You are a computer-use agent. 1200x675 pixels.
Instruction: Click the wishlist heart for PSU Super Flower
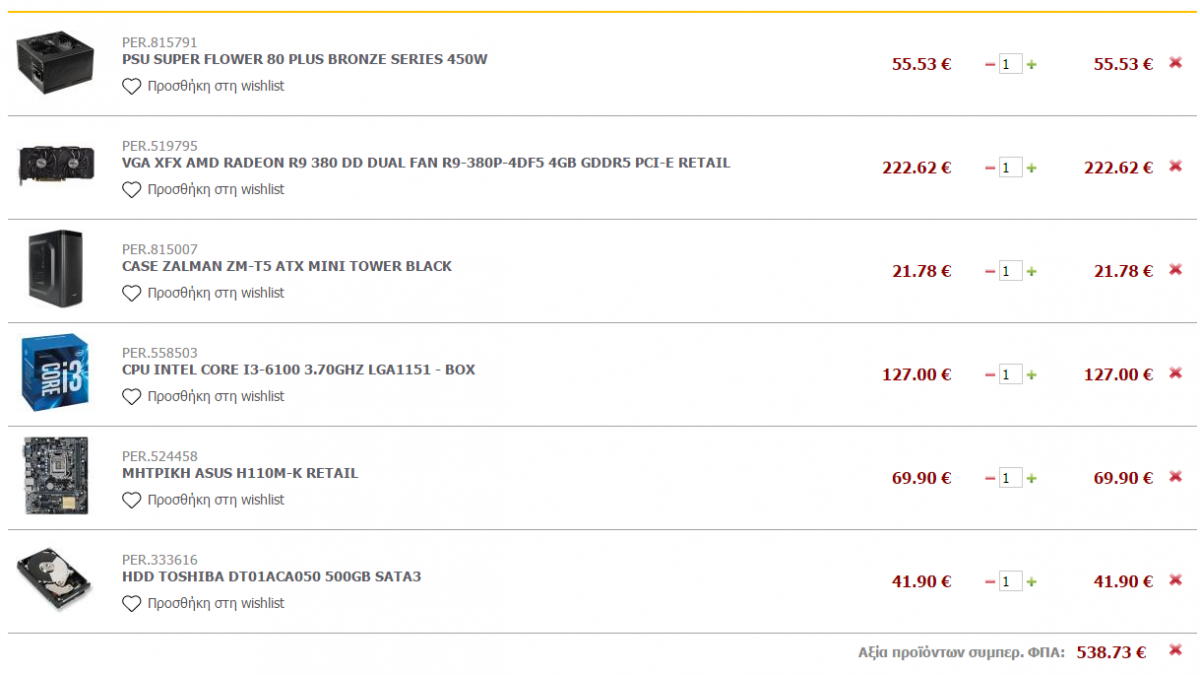tap(132, 86)
